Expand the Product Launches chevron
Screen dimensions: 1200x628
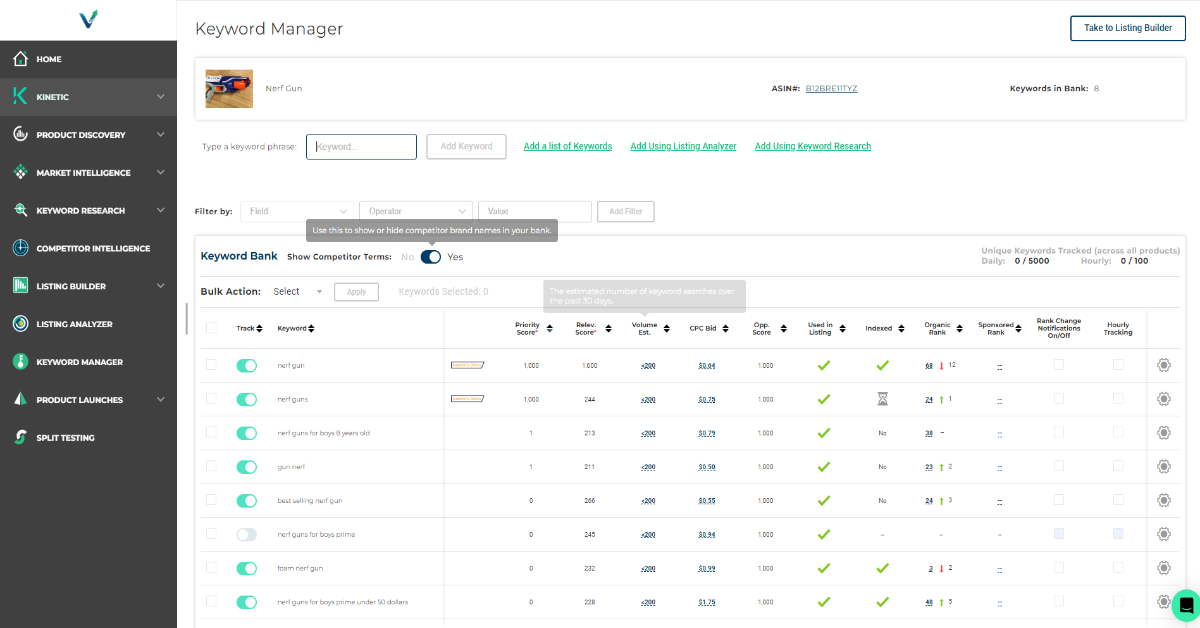point(161,400)
